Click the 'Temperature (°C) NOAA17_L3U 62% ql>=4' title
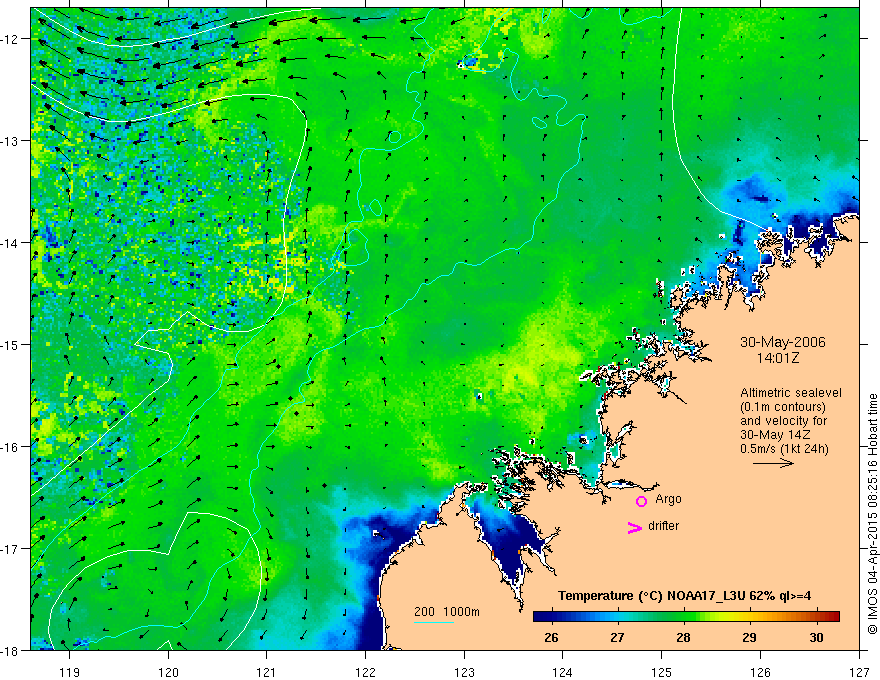880x680 pixels. (x=684, y=596)
